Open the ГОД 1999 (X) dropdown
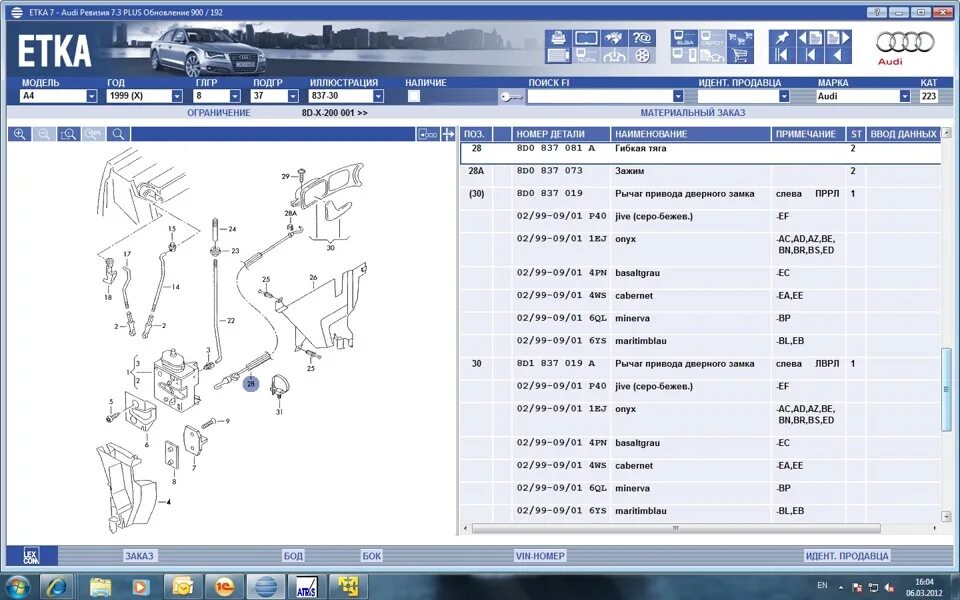The height and width of the screenshot is (600, 960). pyautogui.click(x=176, y=96)
